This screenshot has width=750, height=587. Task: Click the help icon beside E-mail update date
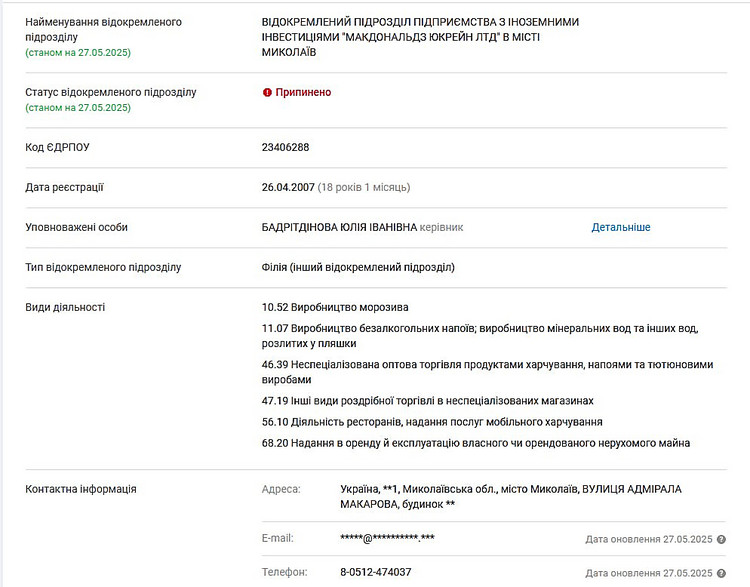721,539
